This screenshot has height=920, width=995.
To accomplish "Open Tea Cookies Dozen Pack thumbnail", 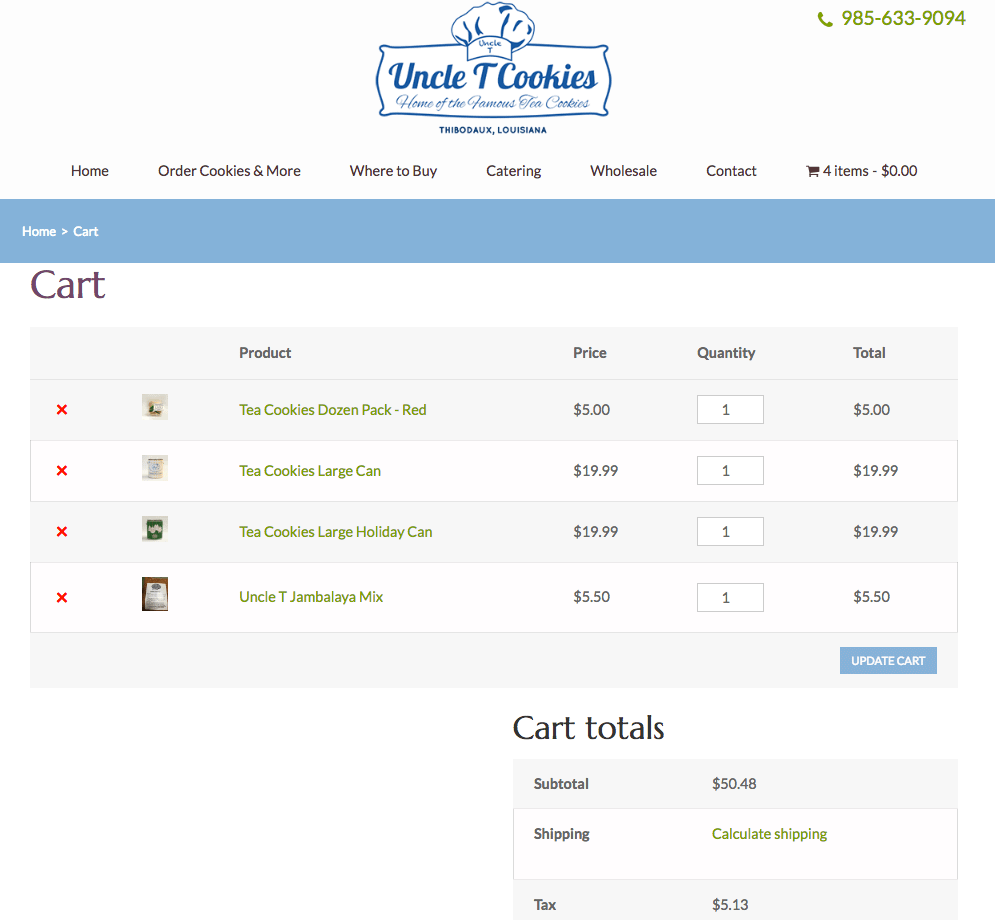I will pos(155,407).
